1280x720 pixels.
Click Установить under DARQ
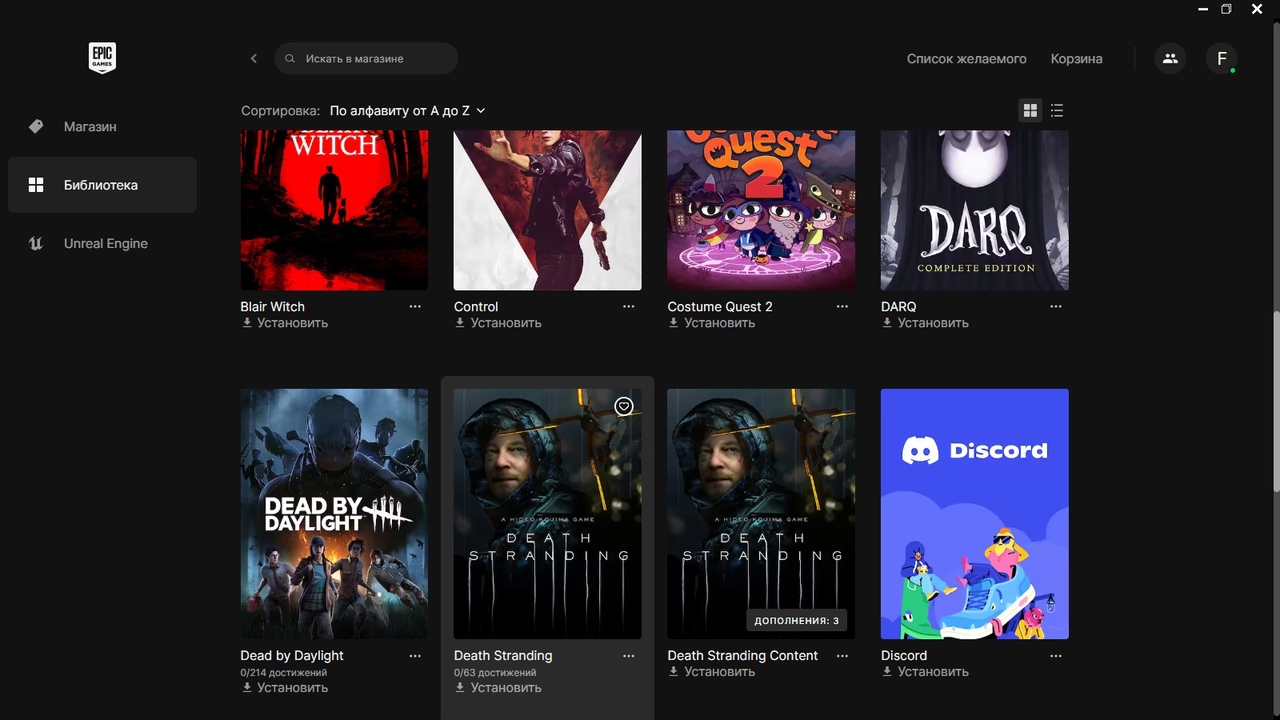[925, 323]
